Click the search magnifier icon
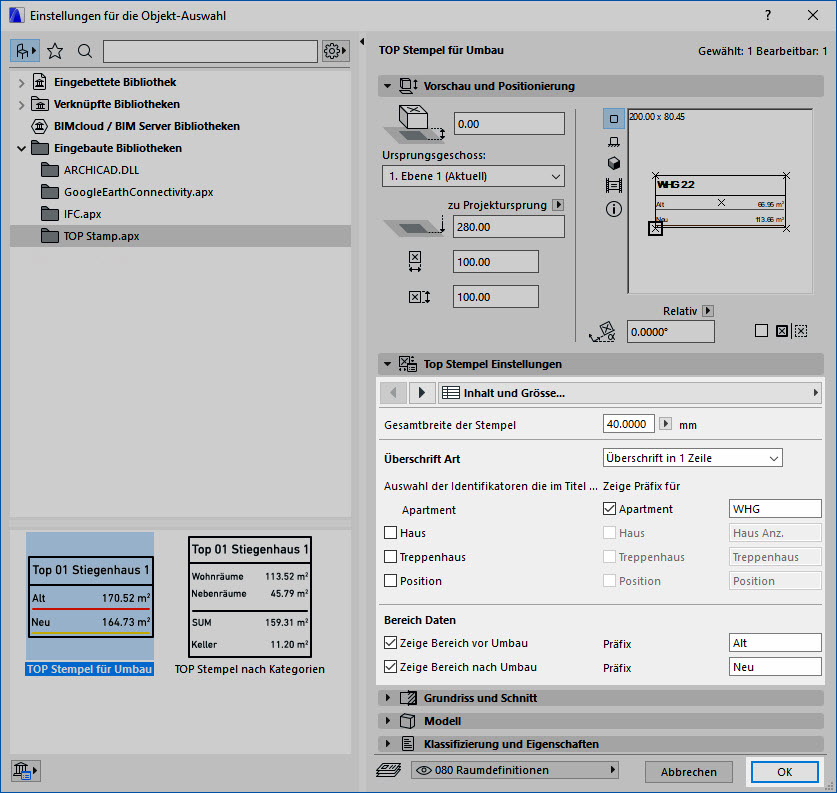This screenshot has height=793, width=837. pyautogui.click(x=85, y=51)
